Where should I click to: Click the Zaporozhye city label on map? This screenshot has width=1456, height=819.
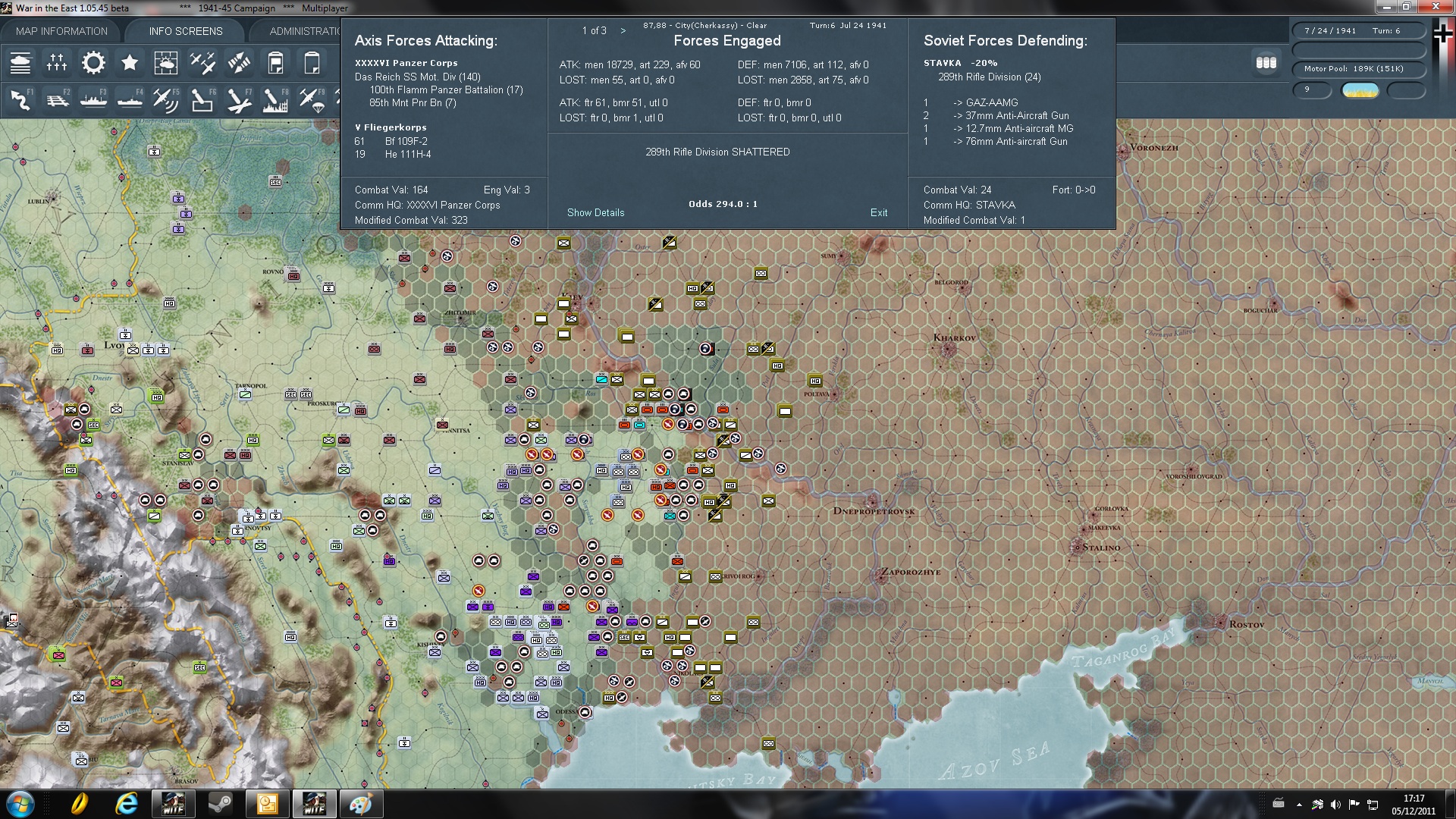pos(910,572)
